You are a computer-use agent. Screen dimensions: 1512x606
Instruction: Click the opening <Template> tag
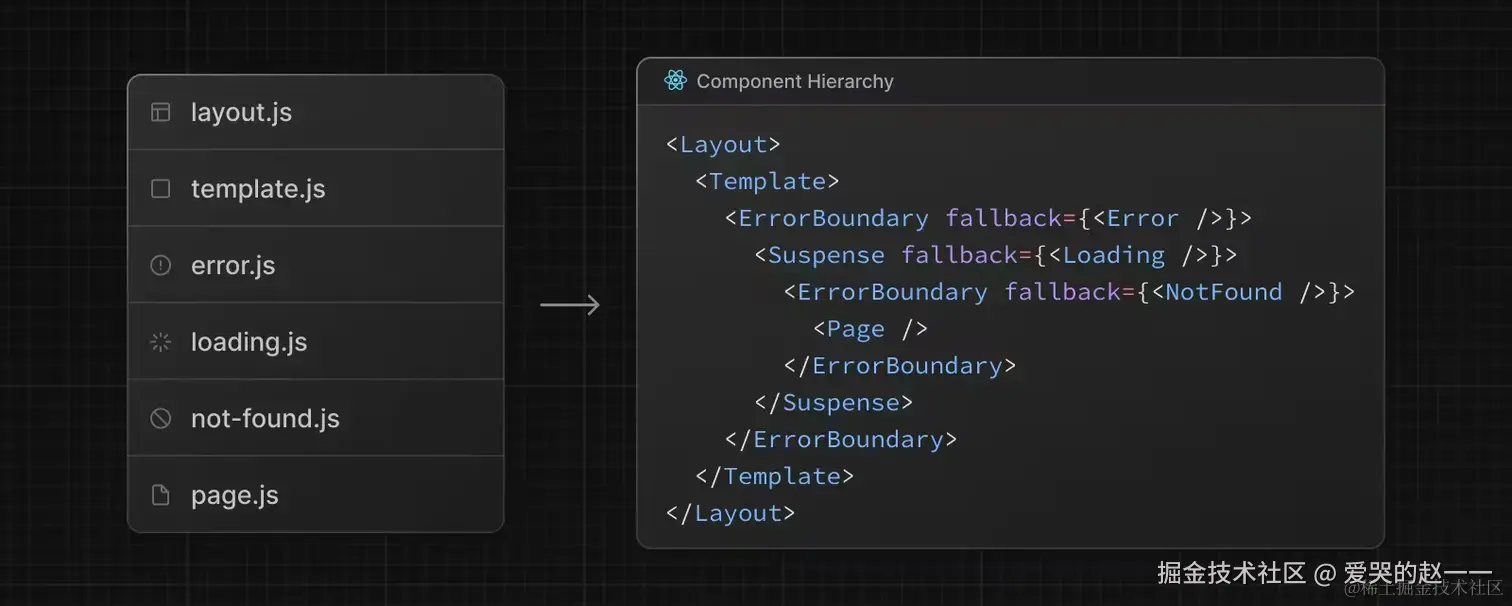point(767,181)
